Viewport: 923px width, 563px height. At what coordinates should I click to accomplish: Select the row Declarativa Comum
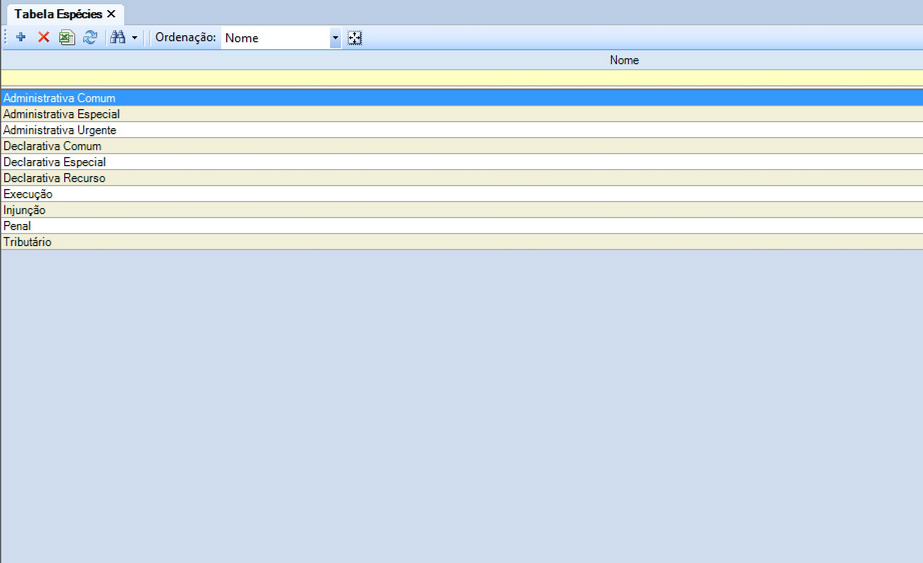click(462, 146)
